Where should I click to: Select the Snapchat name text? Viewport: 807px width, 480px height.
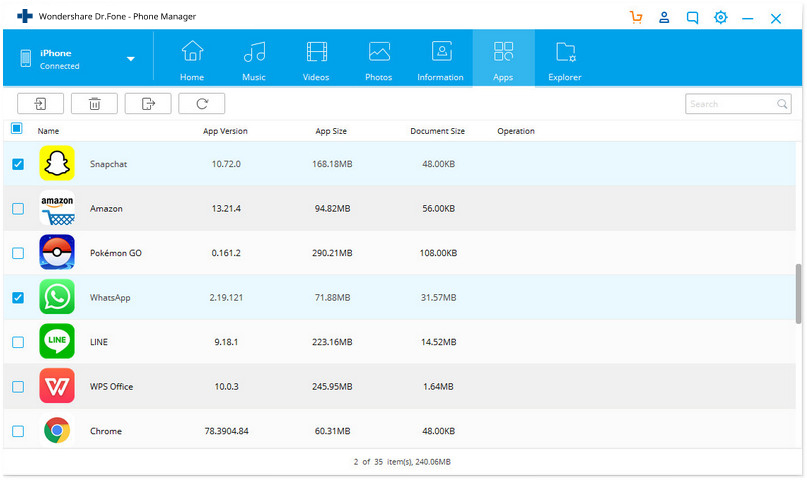[x=108, y=164]
